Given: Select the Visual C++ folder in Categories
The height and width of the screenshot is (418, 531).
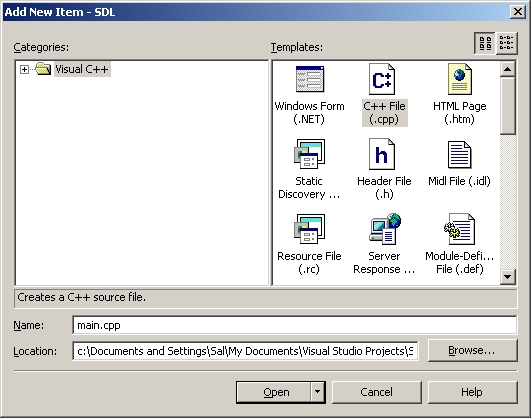Looking at the screenshot, I should [x=82, y=69].
